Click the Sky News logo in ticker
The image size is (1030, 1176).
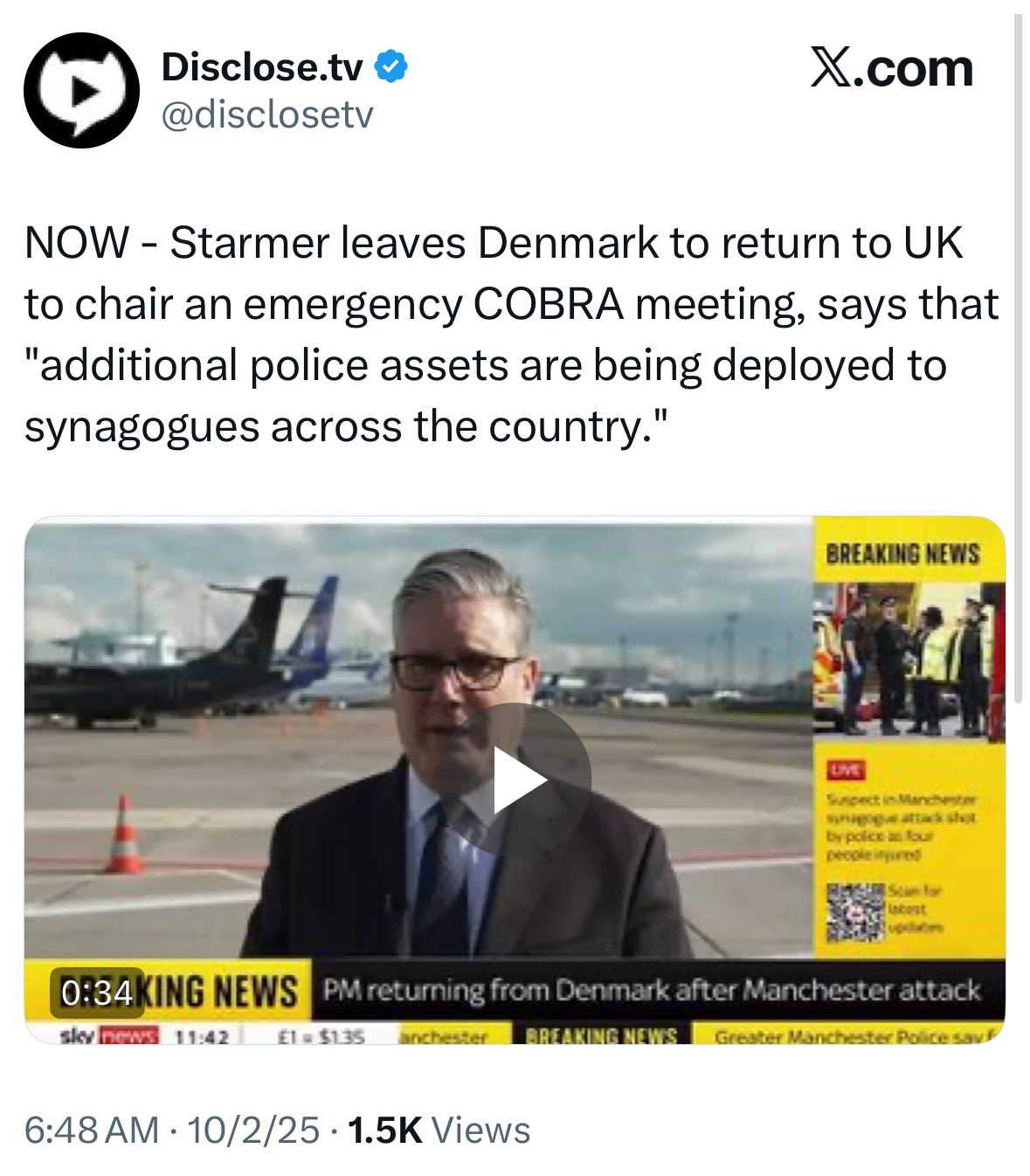[x=108, y=1036]
